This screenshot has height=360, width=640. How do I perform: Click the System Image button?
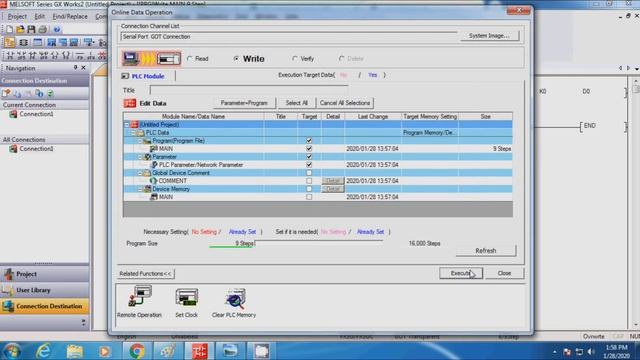click(x=489, y=36)
